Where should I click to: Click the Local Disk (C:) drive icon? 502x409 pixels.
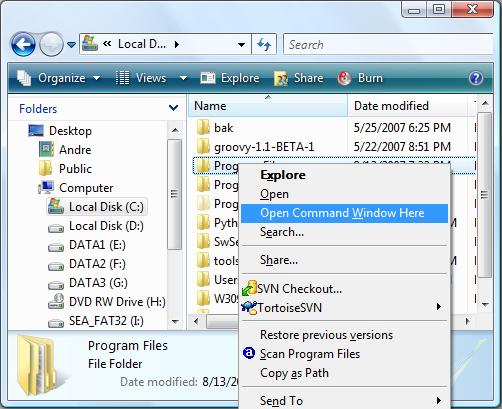point(56,206)
